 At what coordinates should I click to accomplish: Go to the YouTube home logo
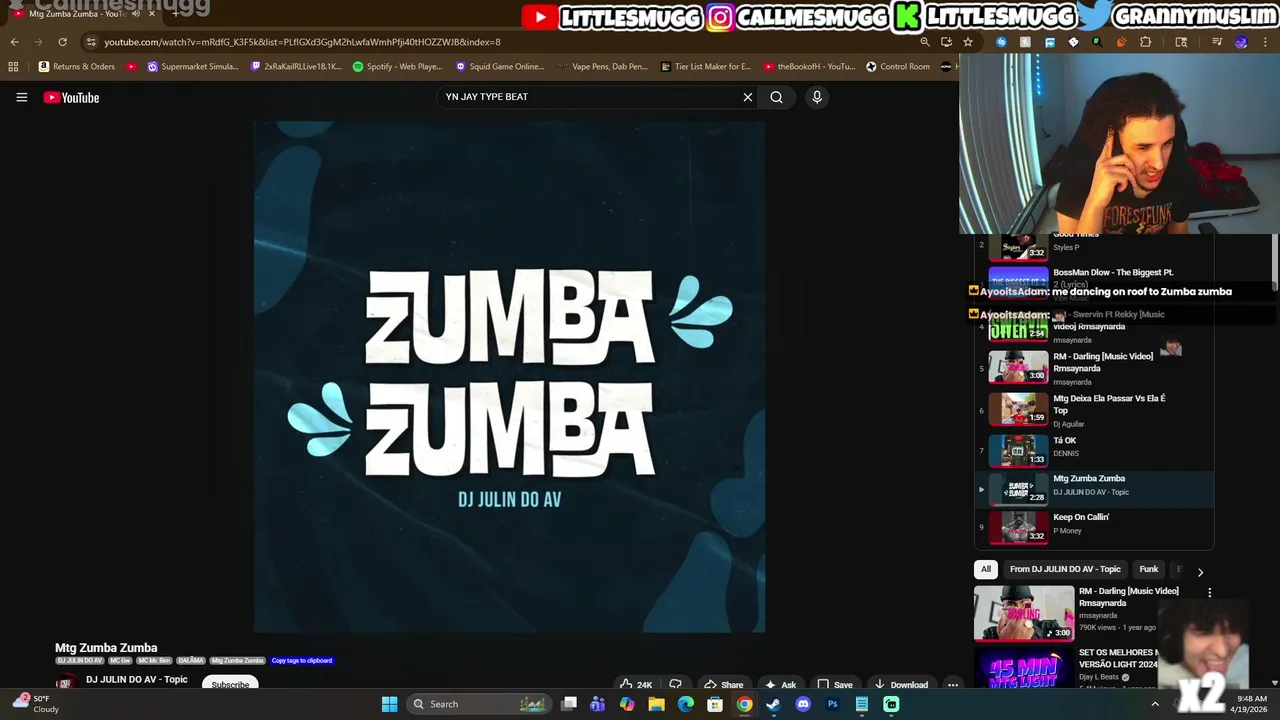click(x=71, y=97)
